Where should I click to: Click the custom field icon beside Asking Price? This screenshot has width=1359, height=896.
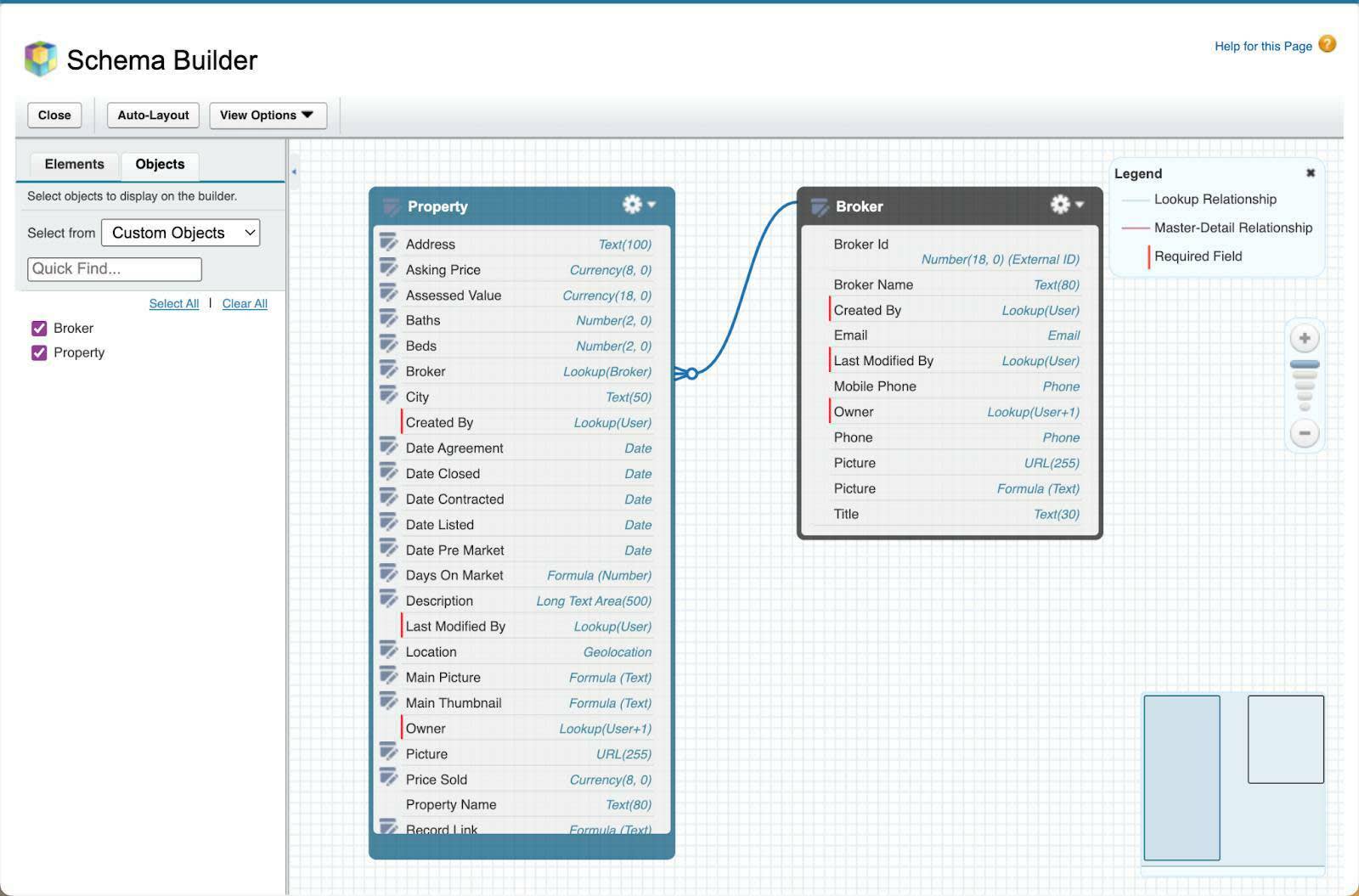coord(389,268)
